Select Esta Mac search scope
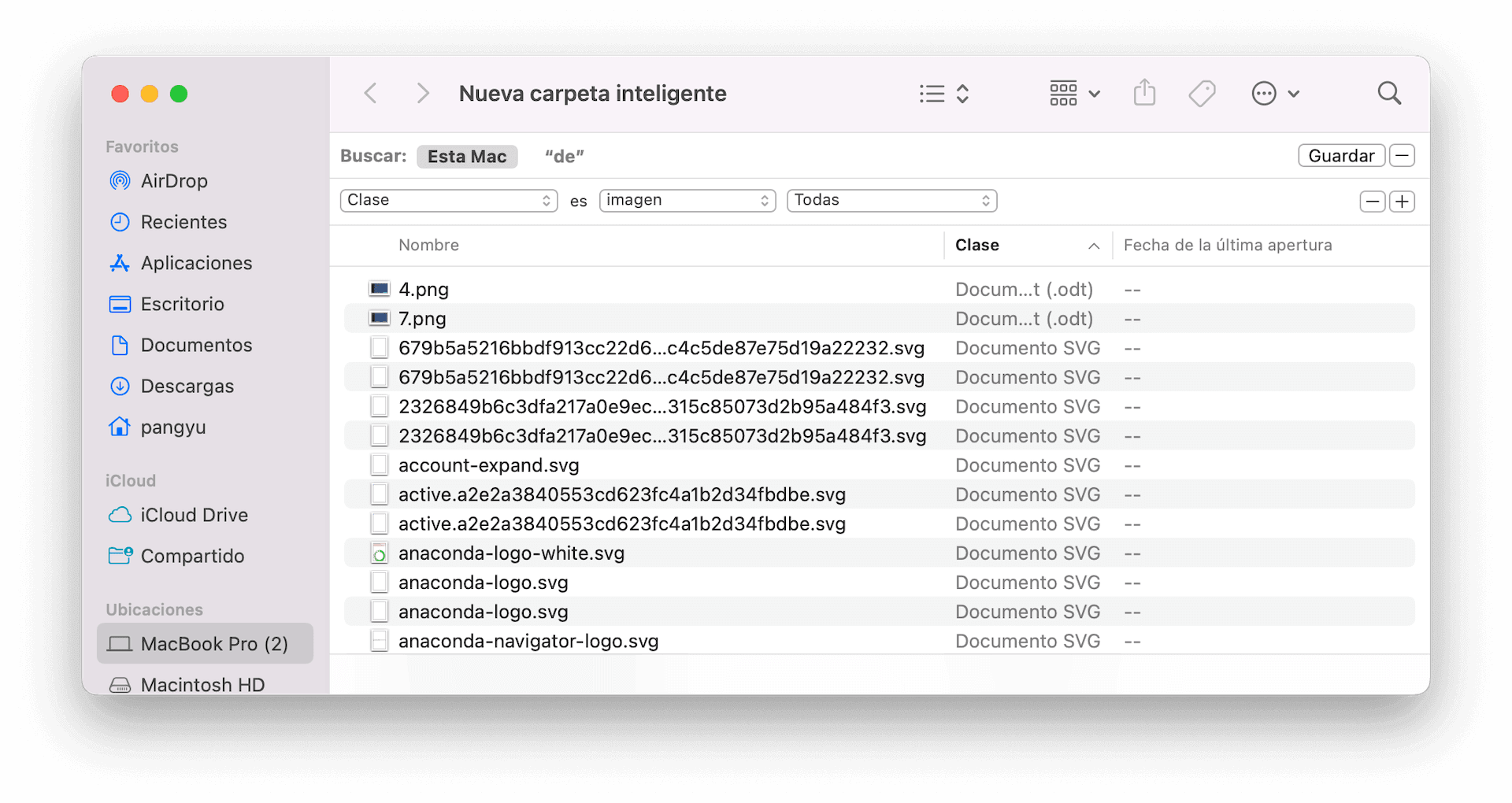This screenshot has height=803, width=1512. [467, 157]
